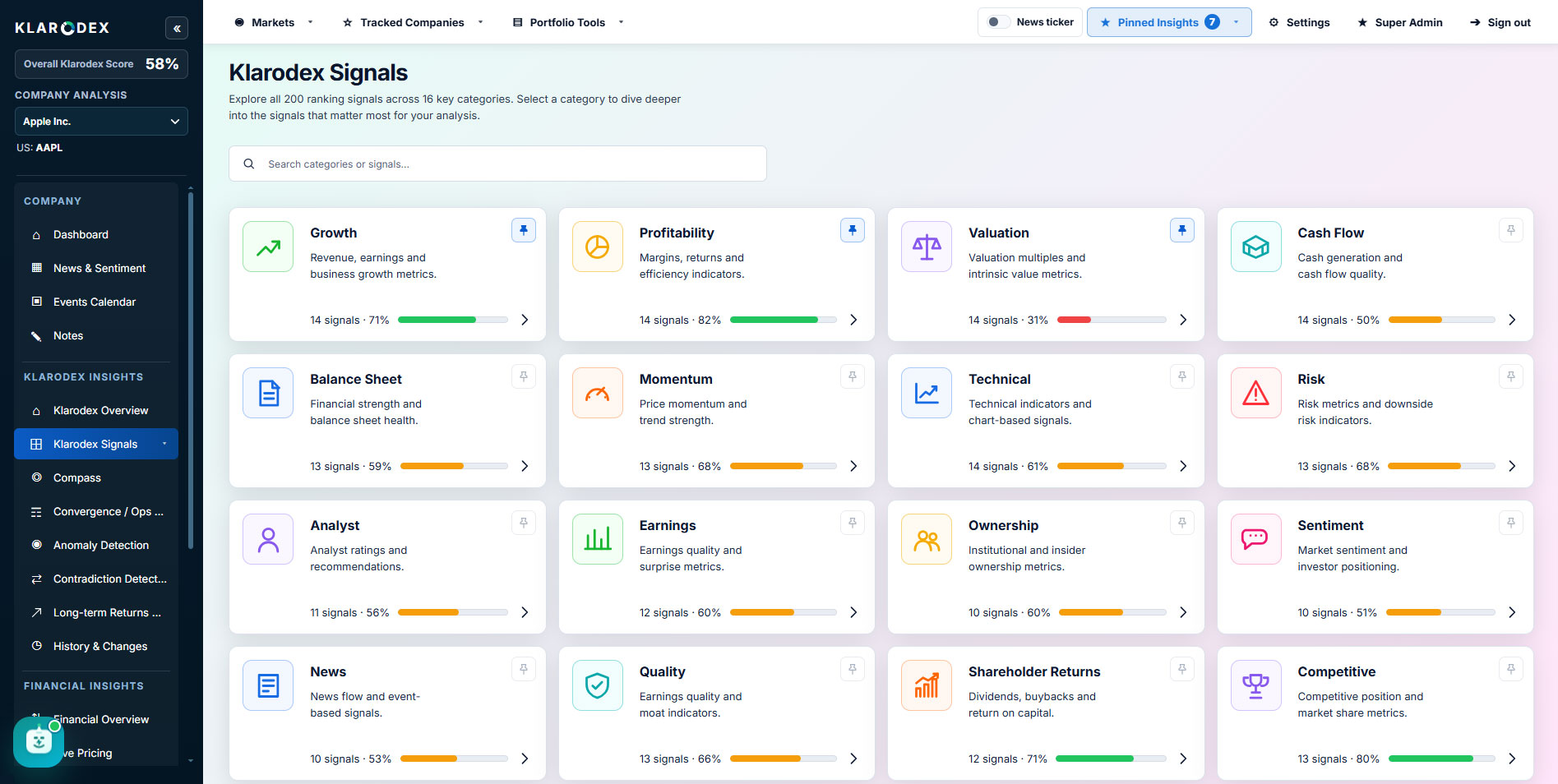
Task: Click the Growth trending-up icon
Action: pos(268,247)
